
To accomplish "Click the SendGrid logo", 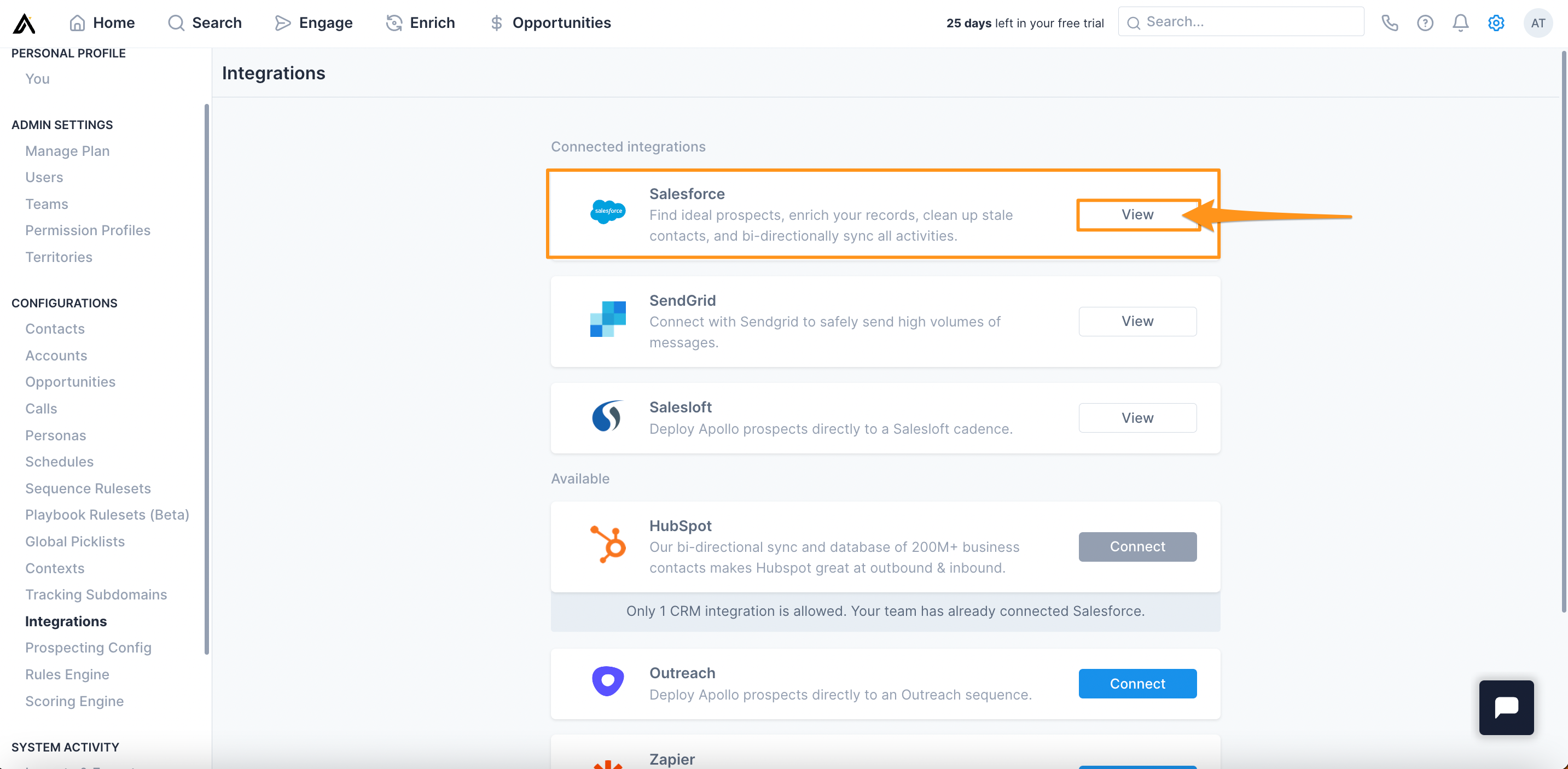I will (607, 319).
